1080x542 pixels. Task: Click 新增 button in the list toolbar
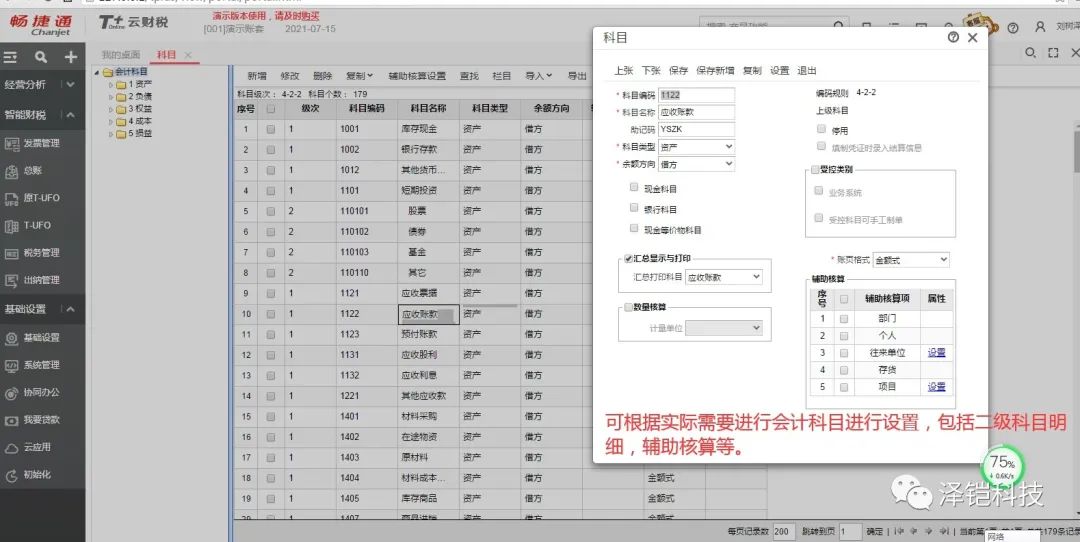coord(256,76)
